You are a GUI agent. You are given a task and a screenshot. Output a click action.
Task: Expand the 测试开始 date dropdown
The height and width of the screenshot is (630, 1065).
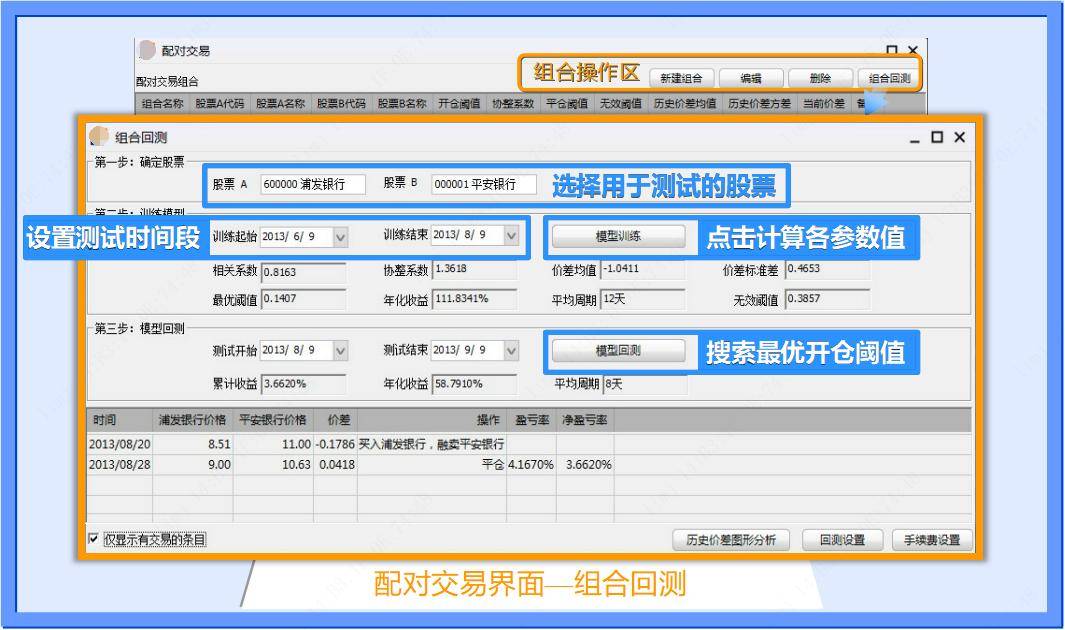pos(340,351)
